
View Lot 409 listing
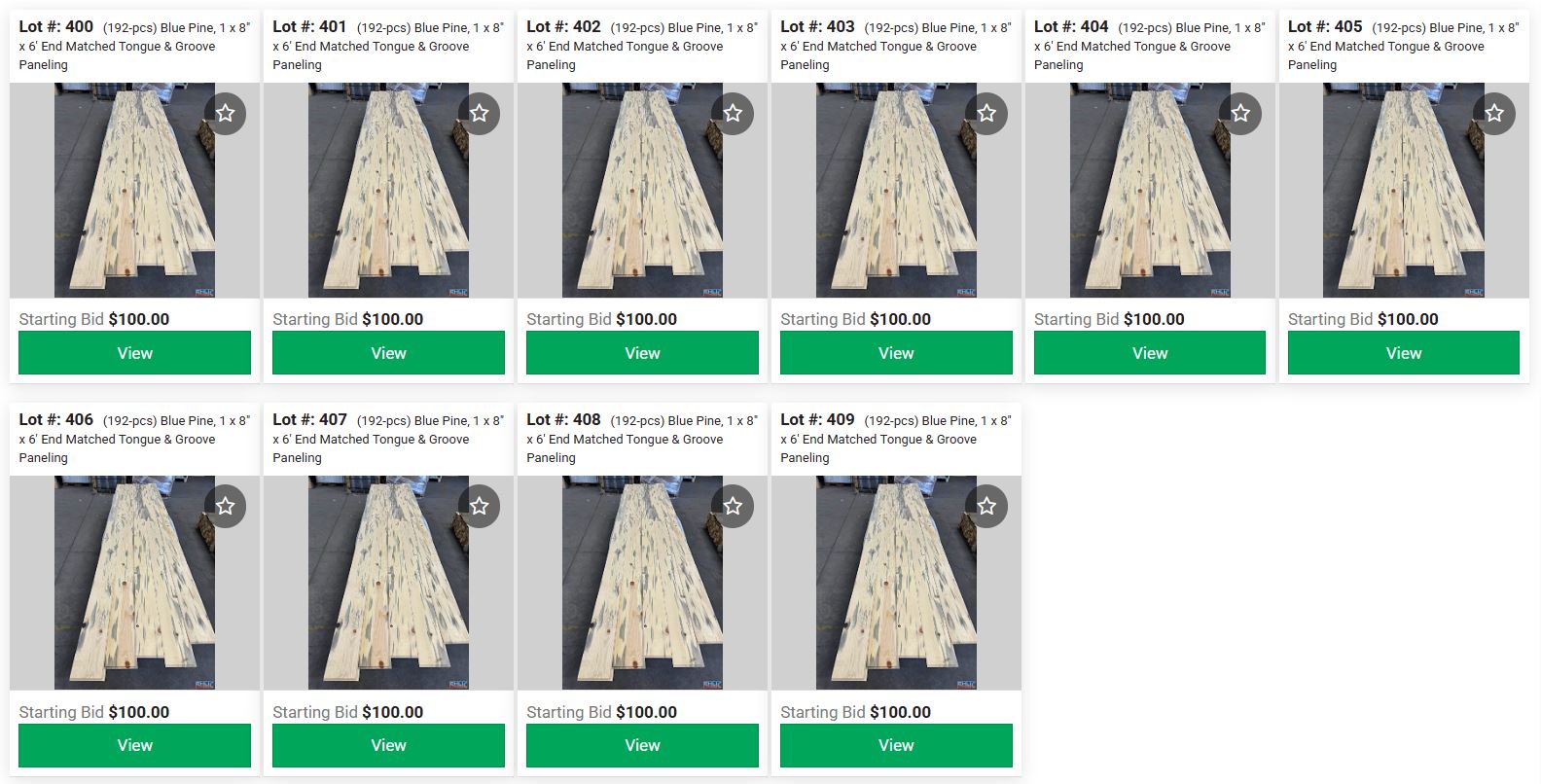point(896,745)
